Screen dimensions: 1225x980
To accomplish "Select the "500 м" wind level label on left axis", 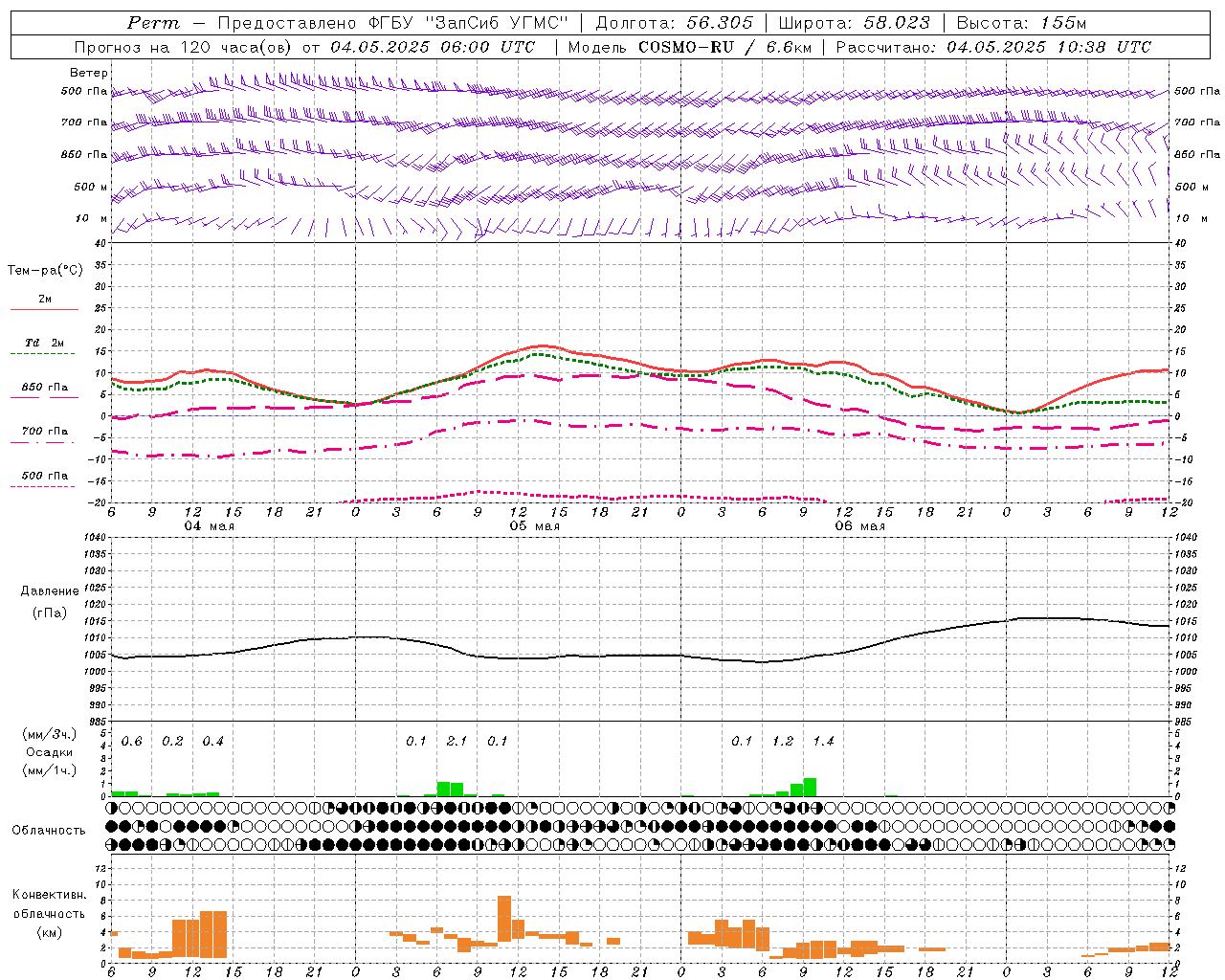I will coord(91,187).
